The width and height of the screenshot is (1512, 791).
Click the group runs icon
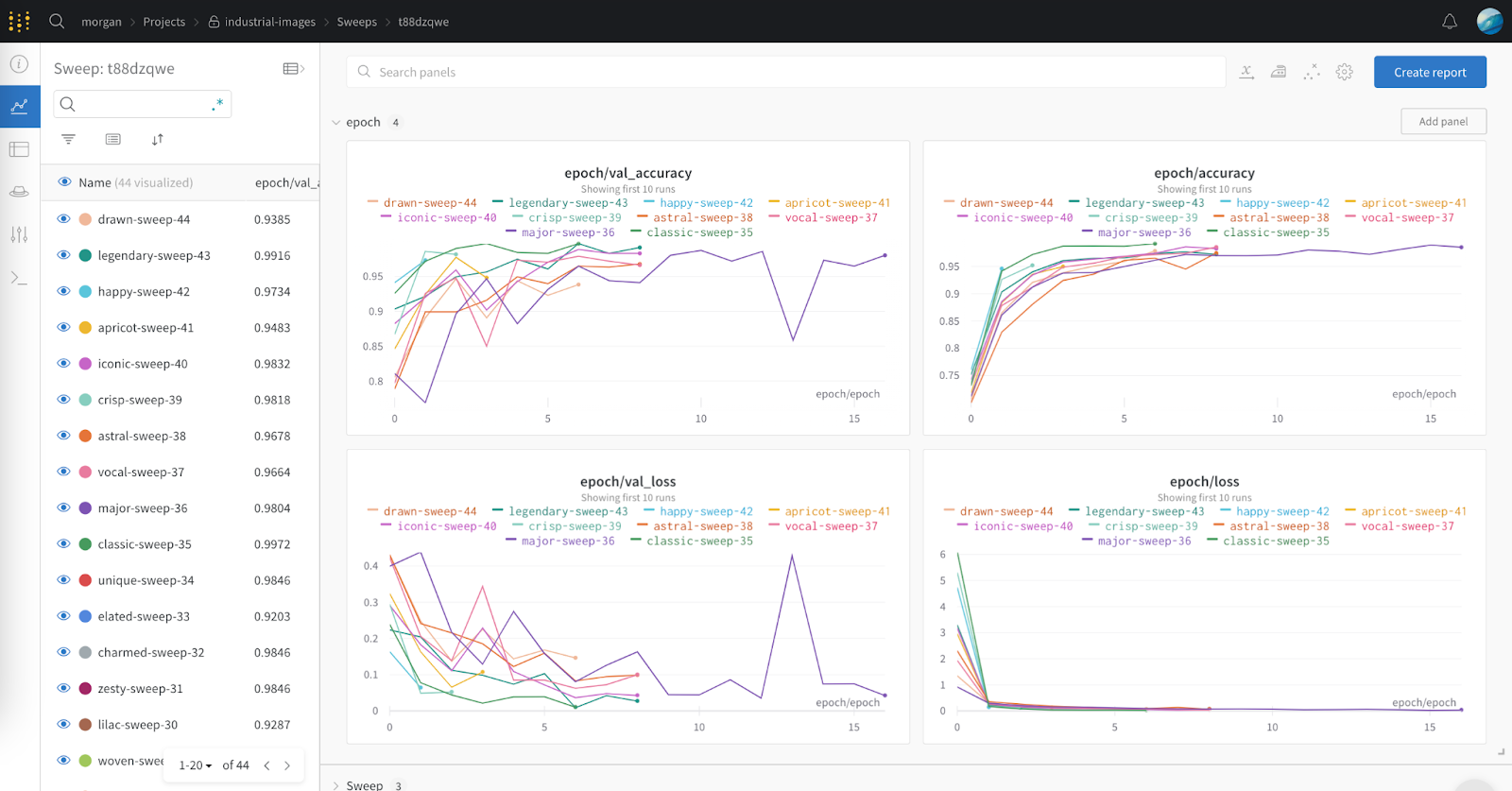click(113, 139)
